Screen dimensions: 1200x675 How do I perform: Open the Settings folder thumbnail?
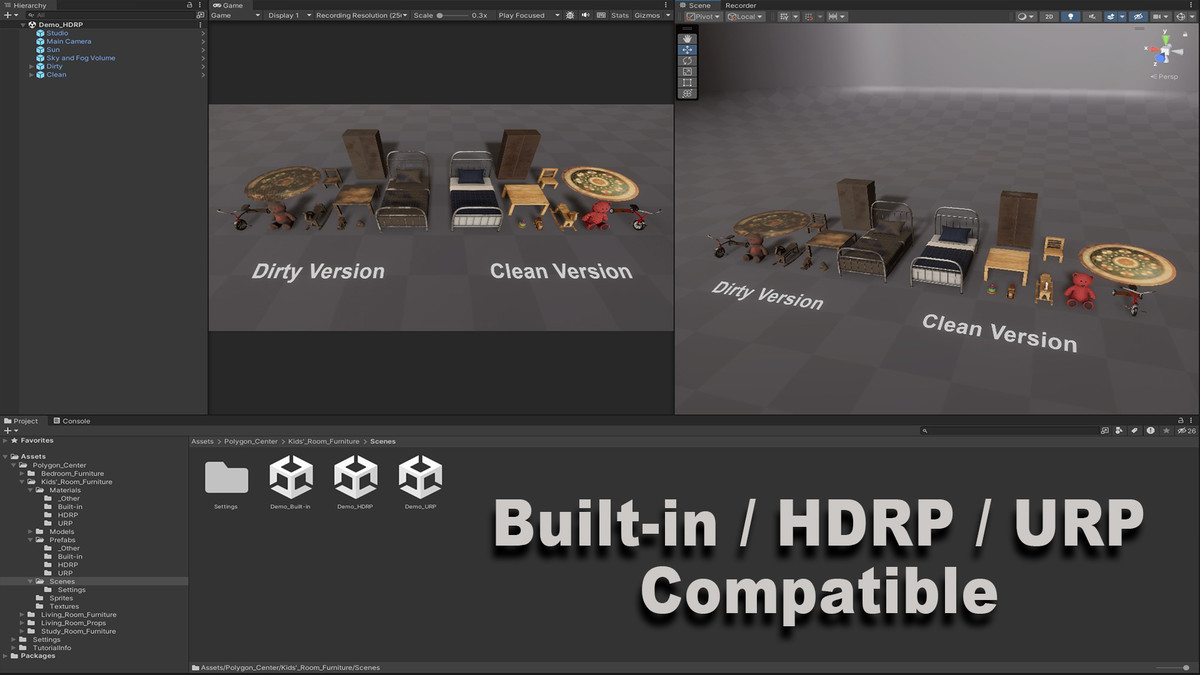pos(226,478)
